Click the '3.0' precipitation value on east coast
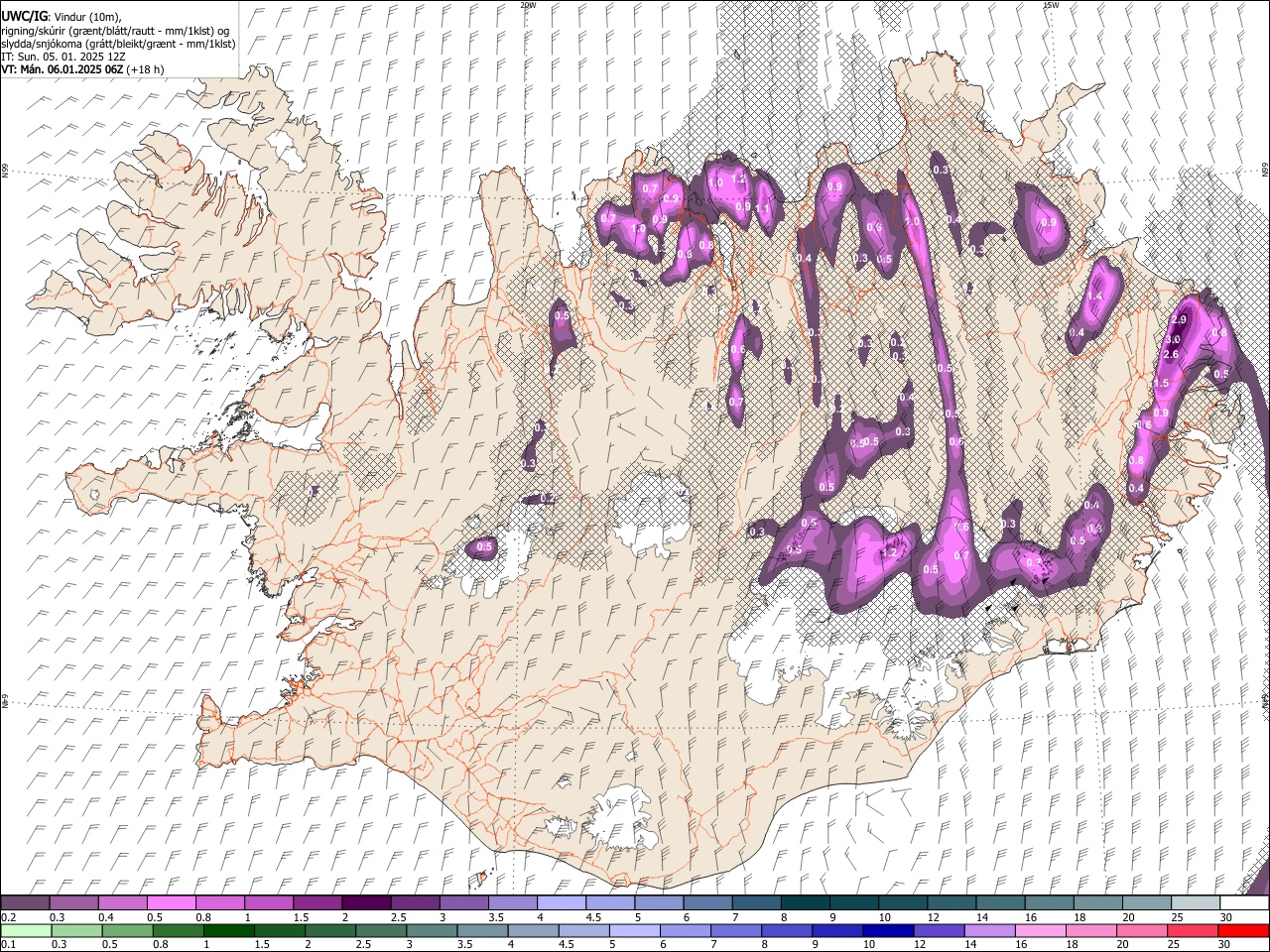Viewport: 1270px width, 952px height. (x=1172, y=339)
